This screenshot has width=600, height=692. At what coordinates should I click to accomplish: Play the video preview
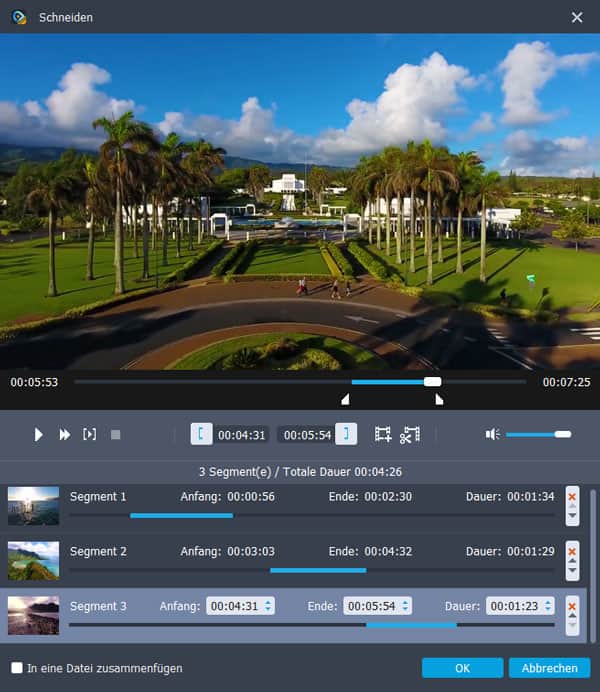[x=38, y=435]
